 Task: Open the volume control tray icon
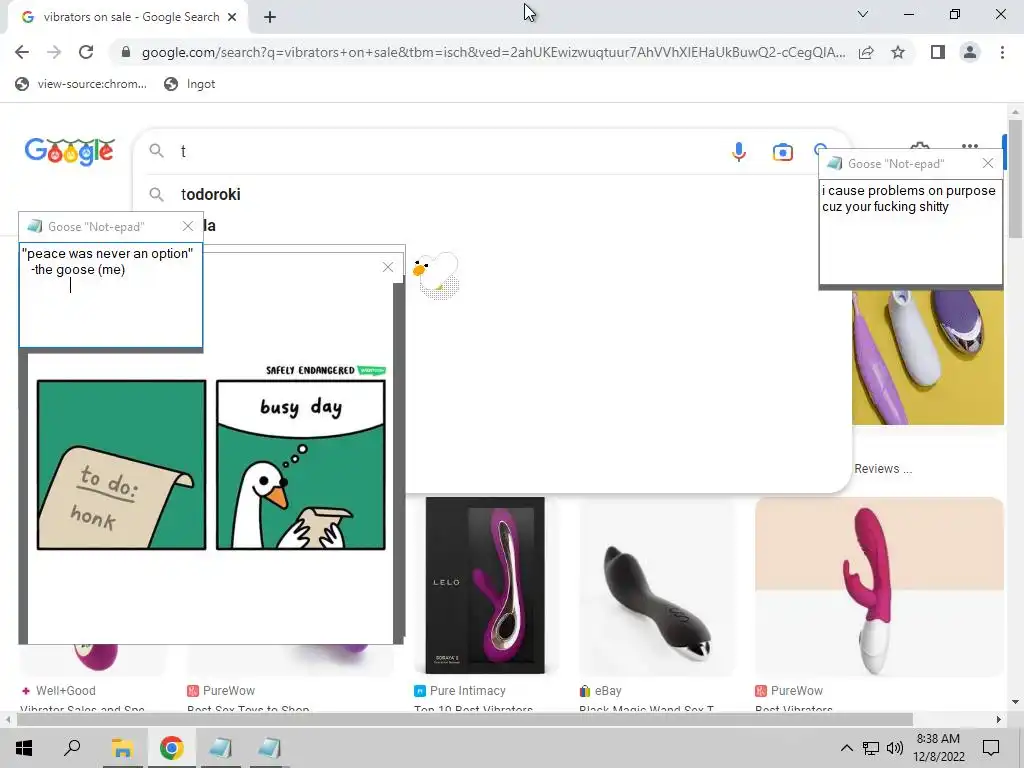tap(895, 748)
